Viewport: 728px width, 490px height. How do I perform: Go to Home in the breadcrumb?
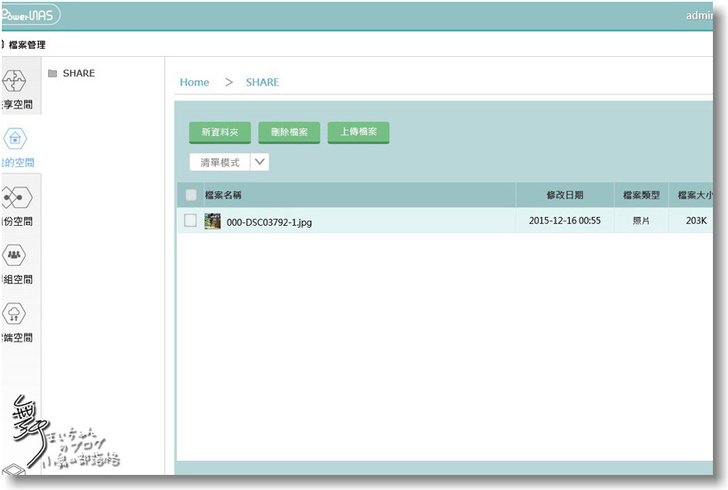point(194,82)
